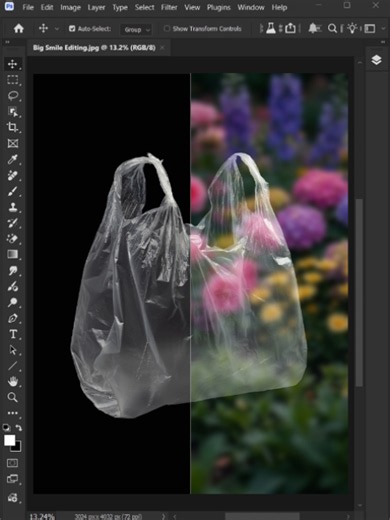Select the Gradient tool
Viewport: 390px width, 520px height.
pos(13,254)
